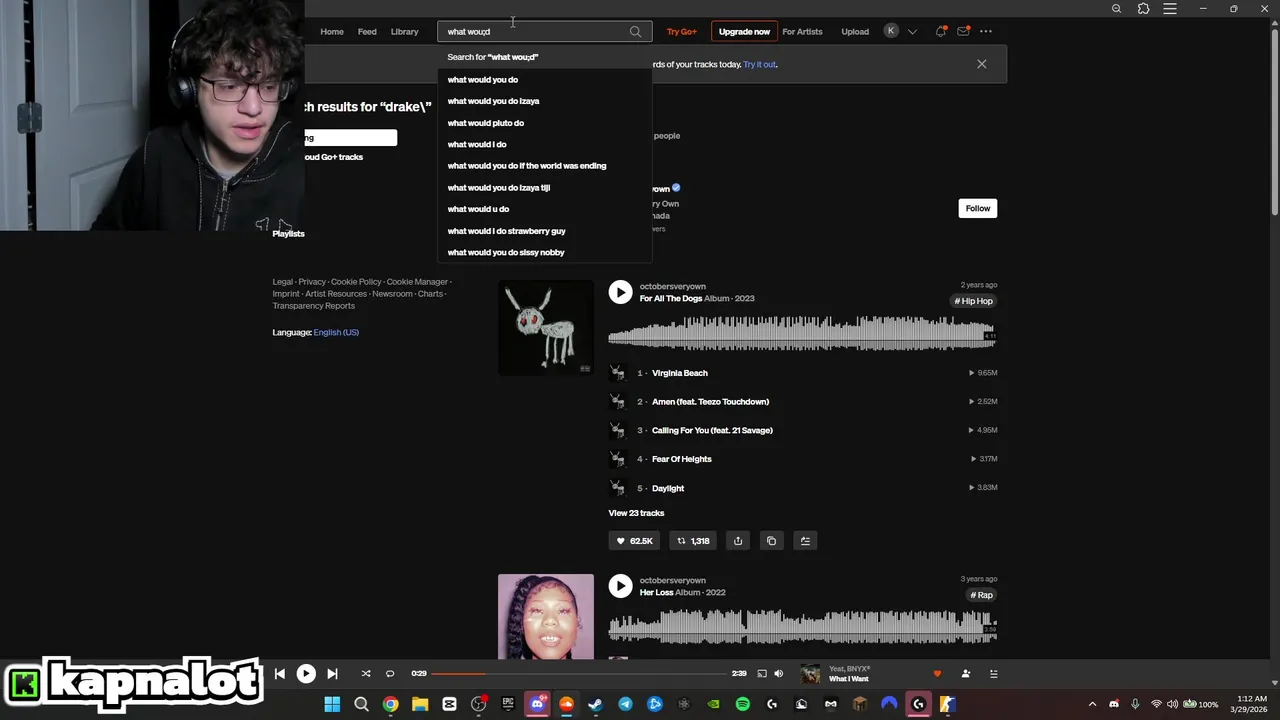Unlike the current track What I Want

(x=937, y=674)
